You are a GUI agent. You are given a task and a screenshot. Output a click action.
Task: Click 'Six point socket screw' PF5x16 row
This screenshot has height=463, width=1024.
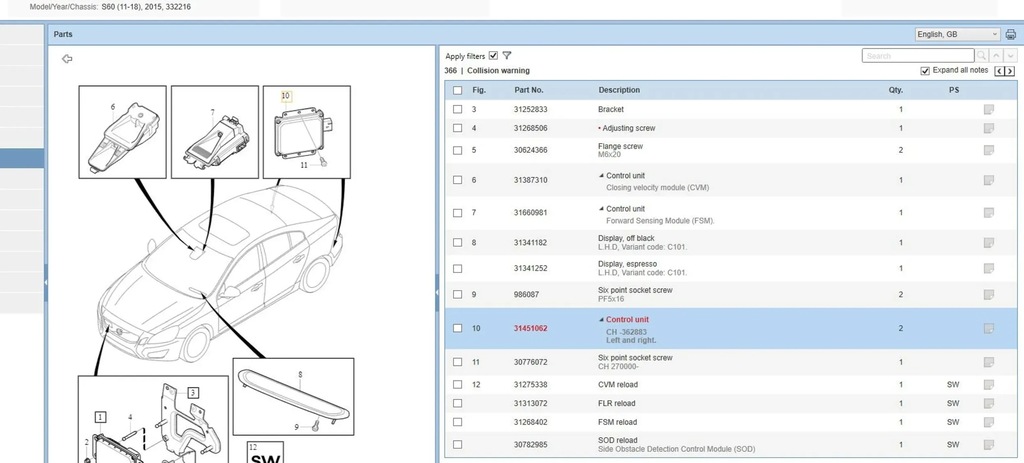(x=730, y=295)
